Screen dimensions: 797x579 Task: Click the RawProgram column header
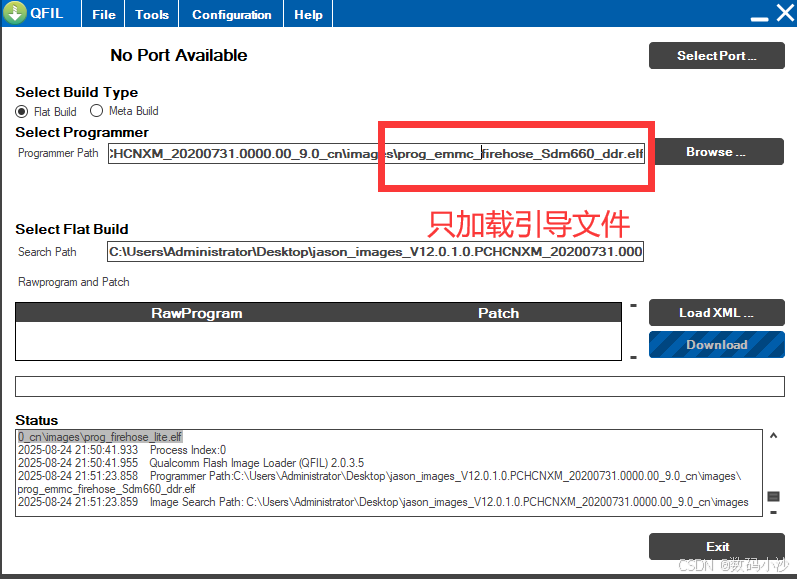(x=196, y=313)
